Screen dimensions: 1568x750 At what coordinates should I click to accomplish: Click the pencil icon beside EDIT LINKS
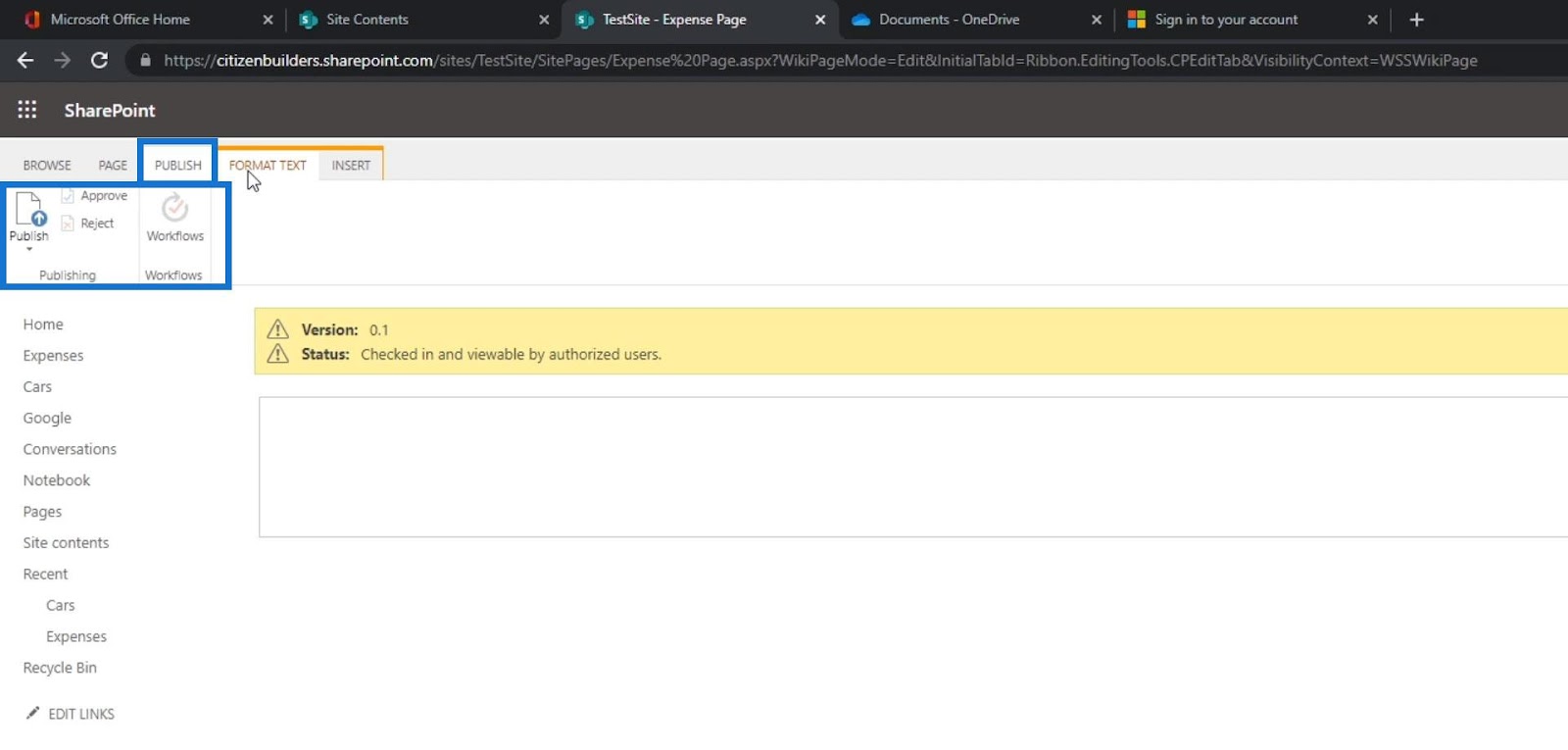[33, 713]
